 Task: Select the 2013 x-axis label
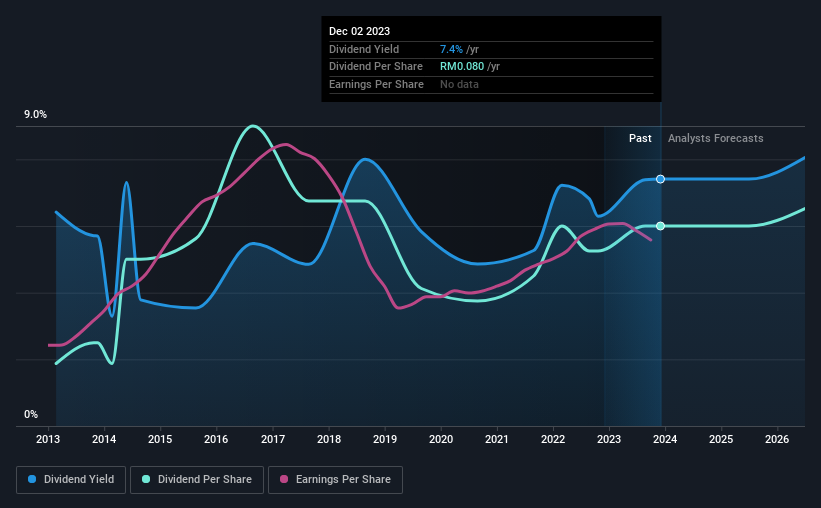(x=48, y=439)
